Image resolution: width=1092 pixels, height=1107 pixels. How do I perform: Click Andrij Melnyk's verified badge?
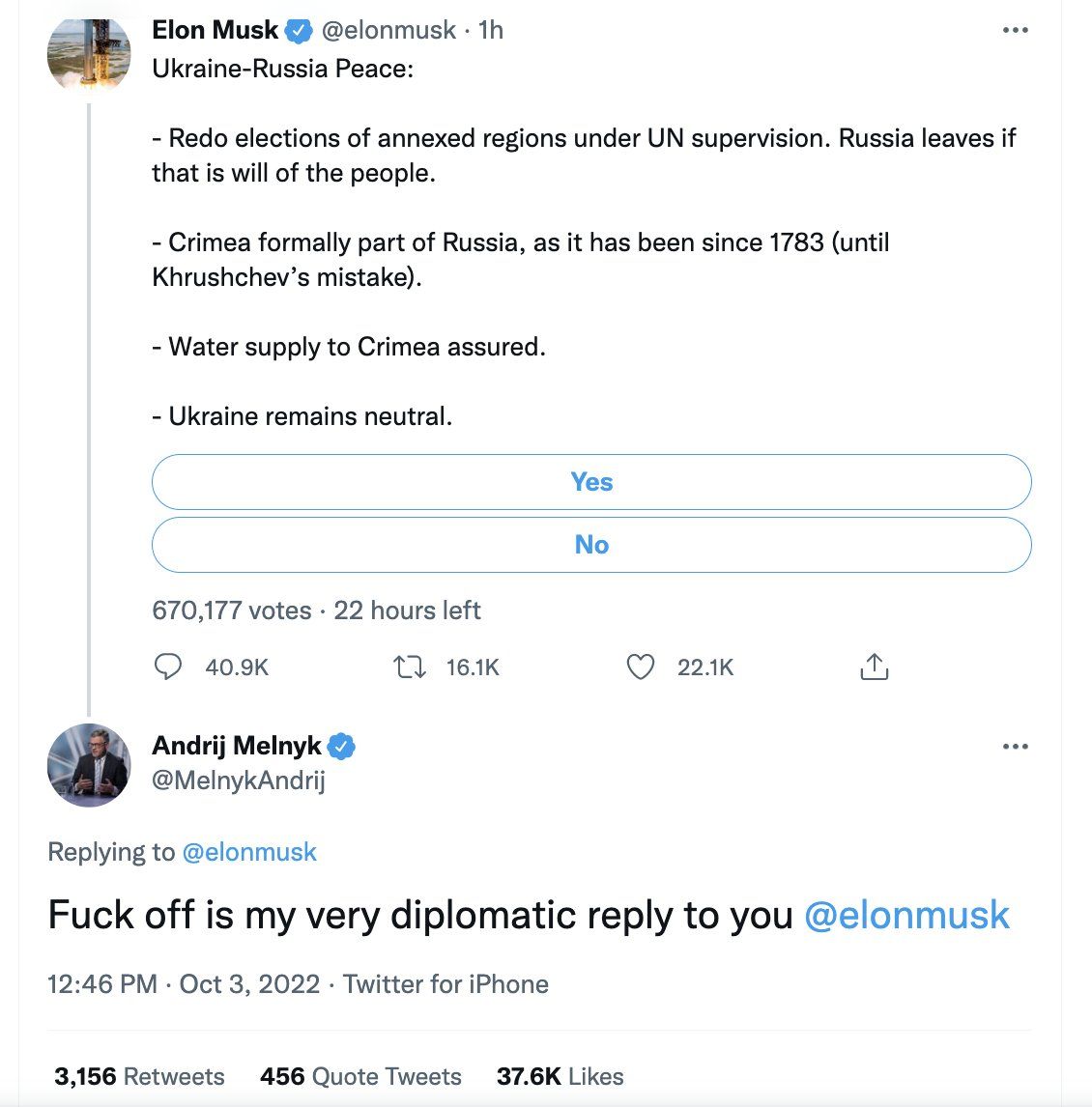pyautogui.click(x=342, y=746)
